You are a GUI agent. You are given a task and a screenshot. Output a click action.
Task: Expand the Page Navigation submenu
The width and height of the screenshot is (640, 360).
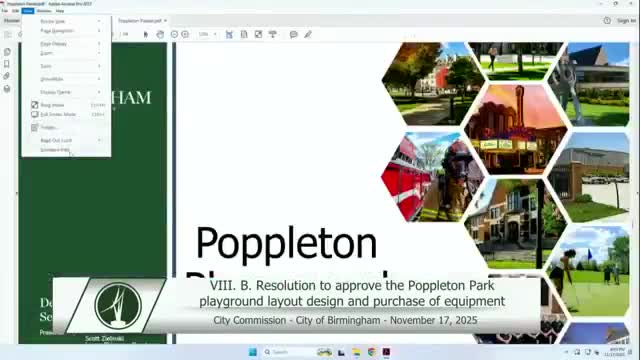[x=66, y=31]
